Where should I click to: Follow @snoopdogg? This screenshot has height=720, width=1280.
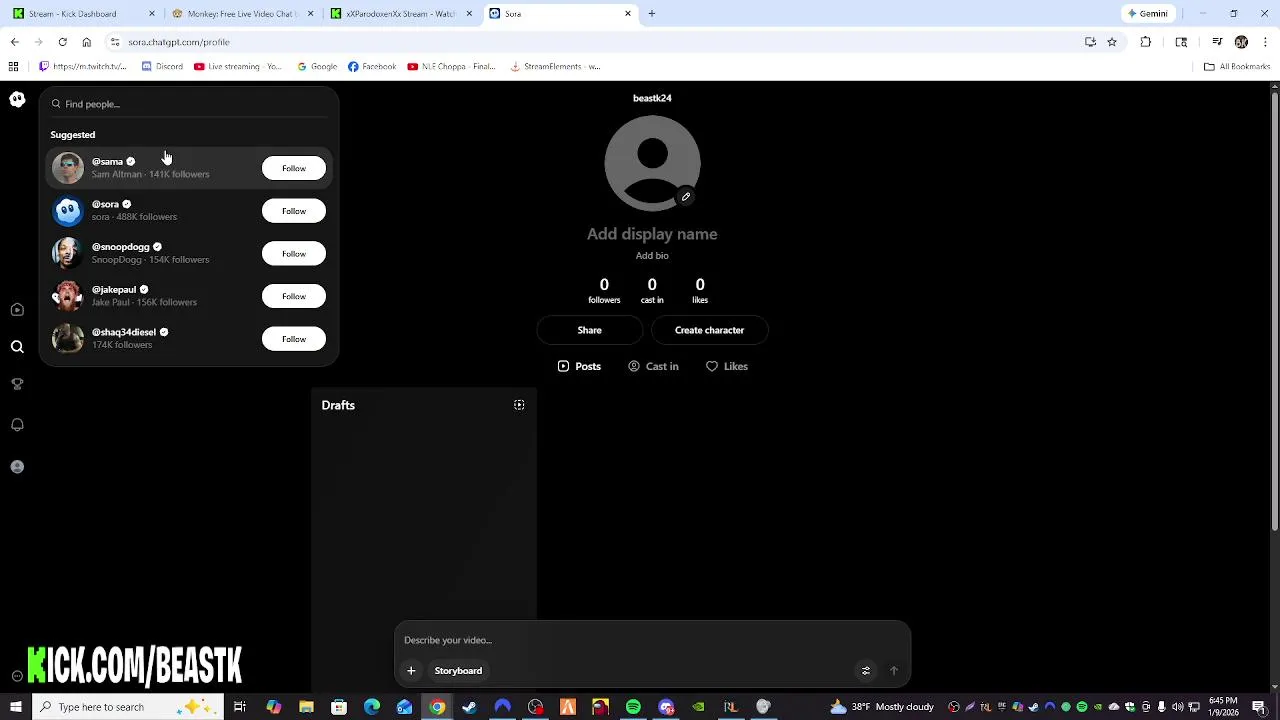pos(294,254)
